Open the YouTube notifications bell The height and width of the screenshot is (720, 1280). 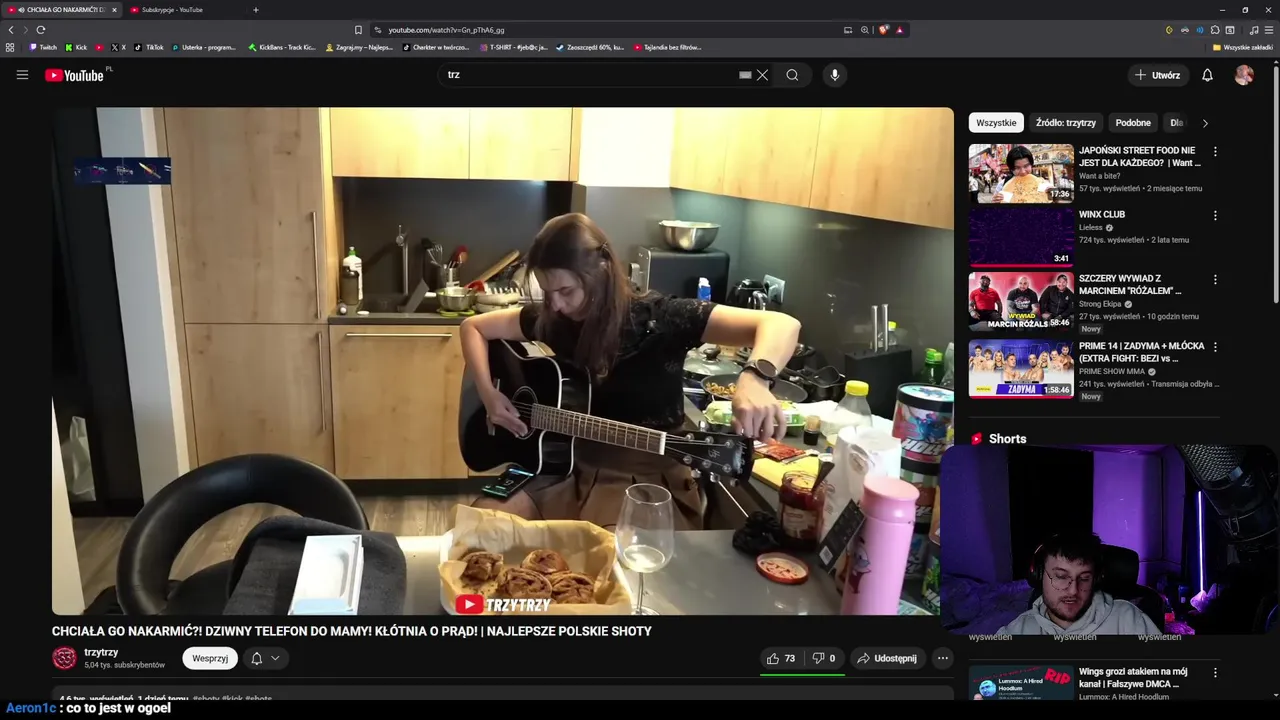coord(1207,75)
